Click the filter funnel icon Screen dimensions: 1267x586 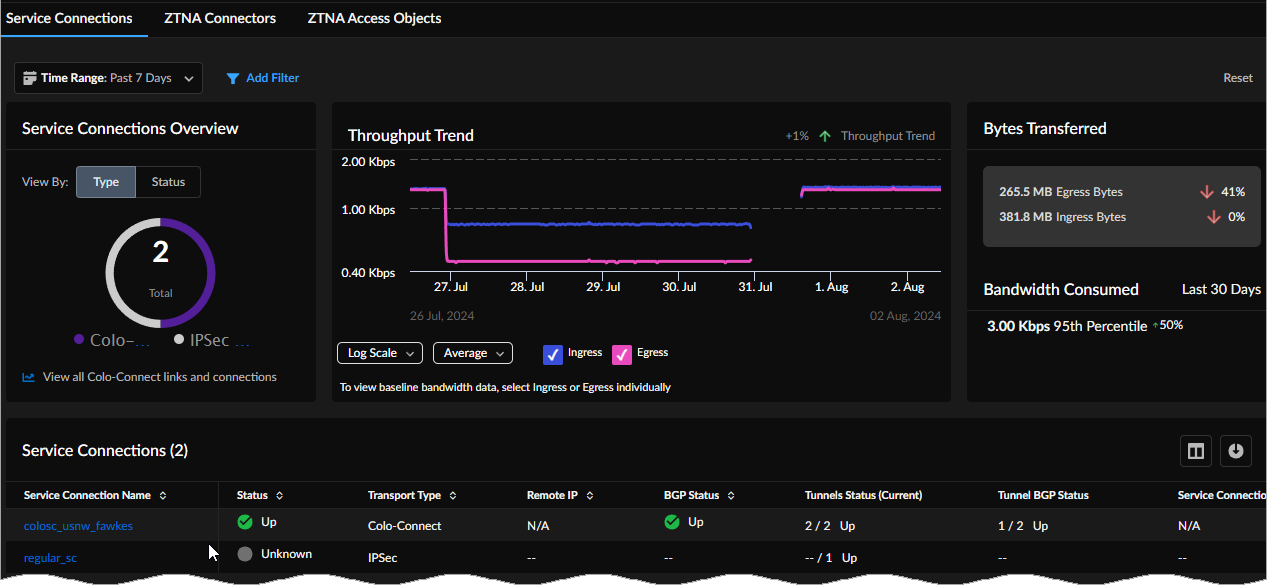click(x=233, y=78)
